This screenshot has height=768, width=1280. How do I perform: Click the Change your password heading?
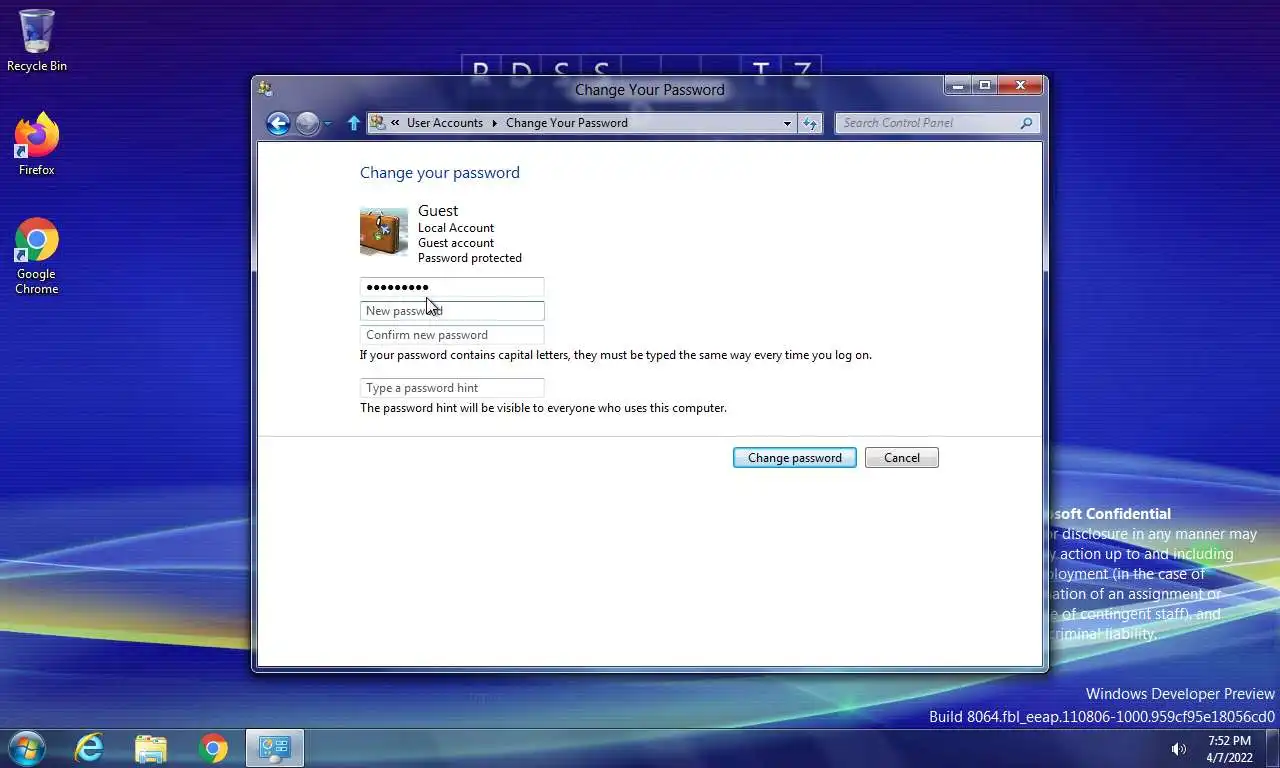[440, 172]
